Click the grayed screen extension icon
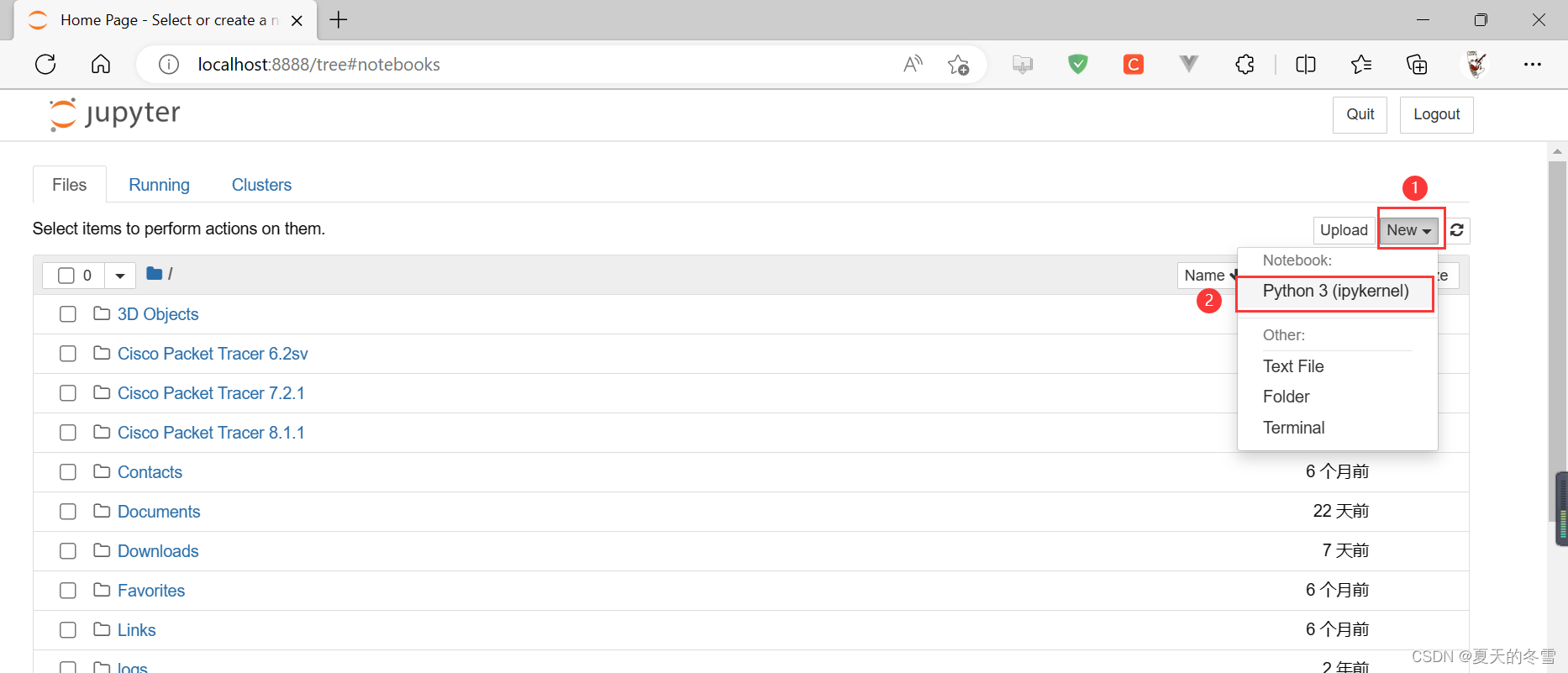Viewport: 1568px width, 673px height. 1023,64
